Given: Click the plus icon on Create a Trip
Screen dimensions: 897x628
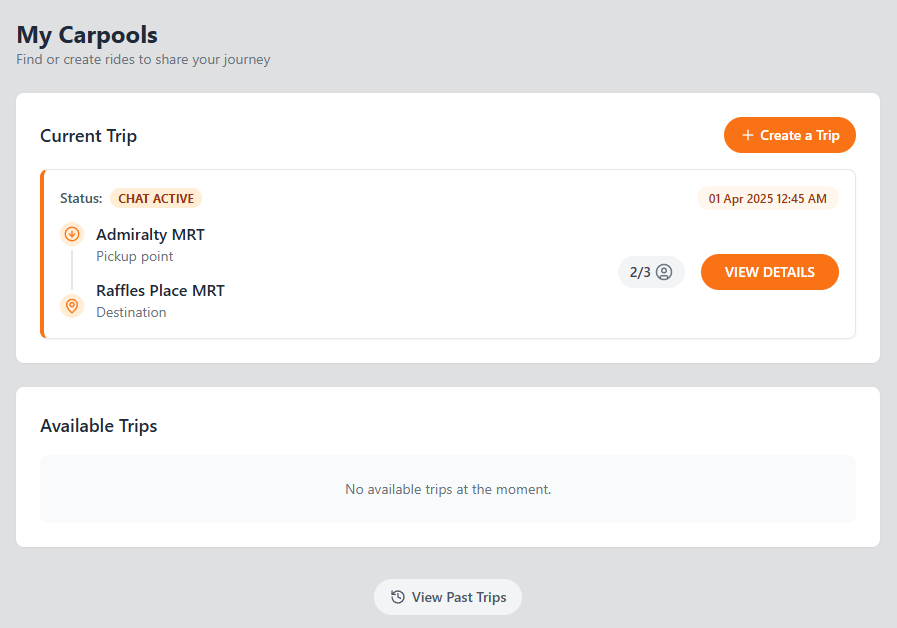Looking at the screenshot, I should pyautogui.click(x=746, y=135).
